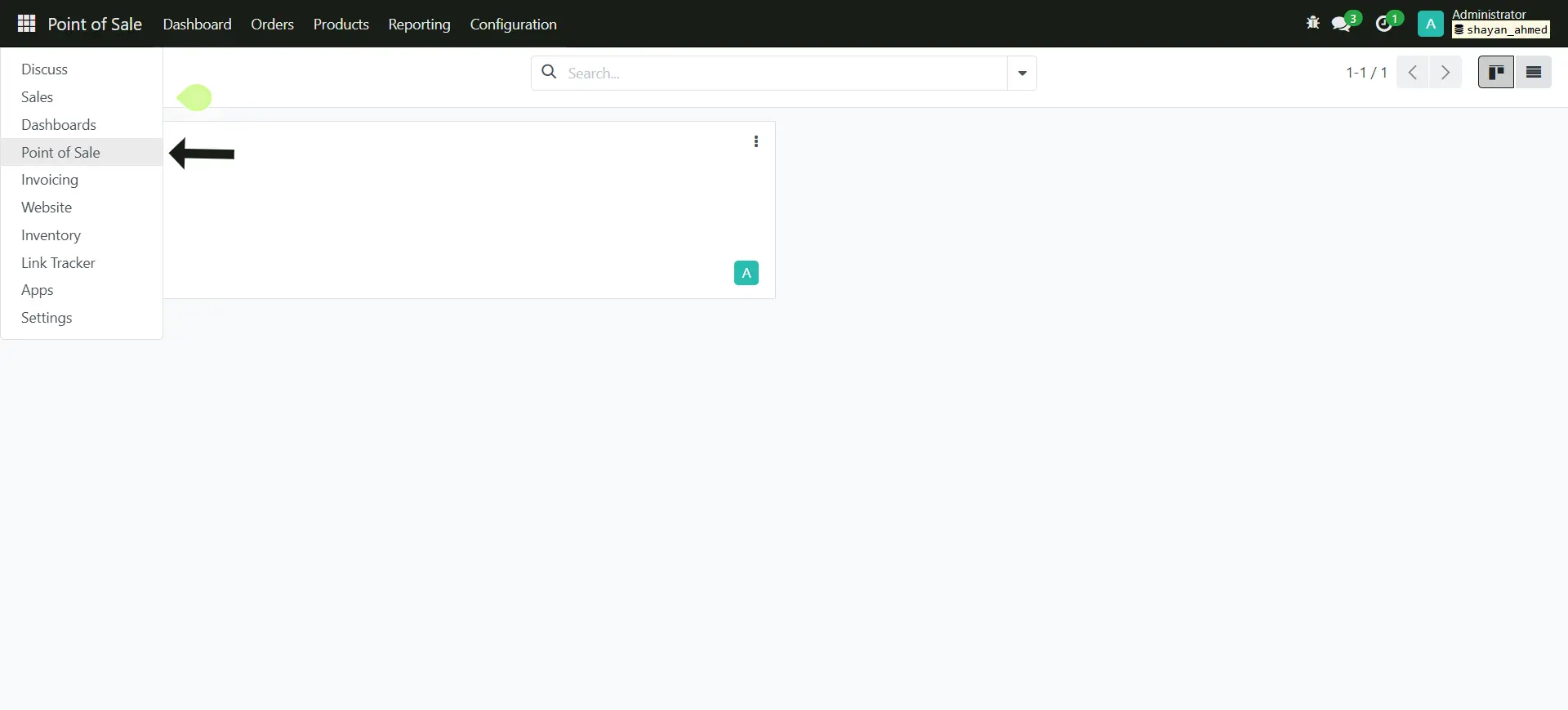Click the Administrator avatar icon
Image resolution: width=1568 pixels, height=710 pixels.
1430,24
